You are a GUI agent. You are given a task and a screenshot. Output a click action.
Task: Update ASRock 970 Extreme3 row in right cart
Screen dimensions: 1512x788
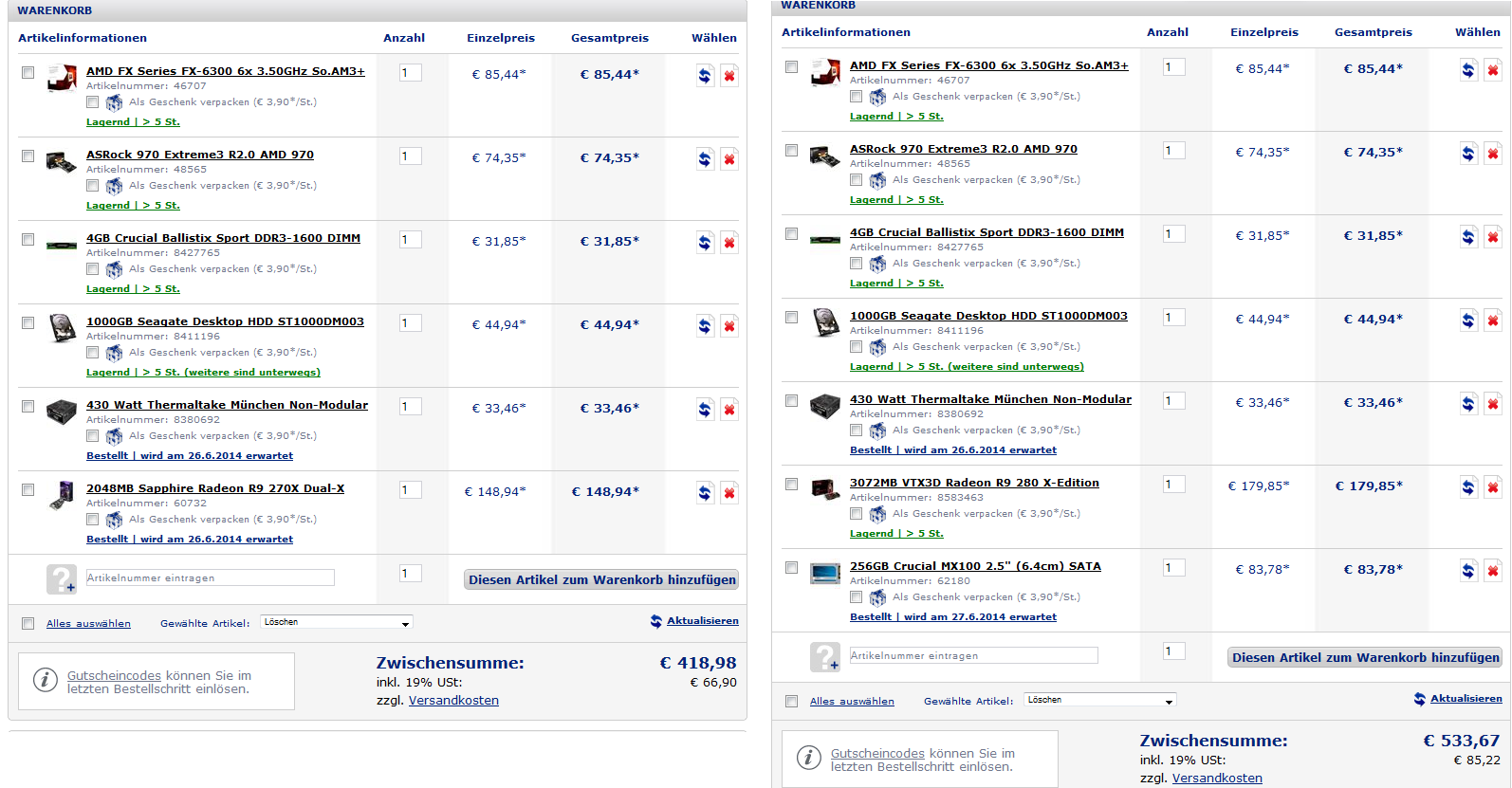(x=1468, y=154)
